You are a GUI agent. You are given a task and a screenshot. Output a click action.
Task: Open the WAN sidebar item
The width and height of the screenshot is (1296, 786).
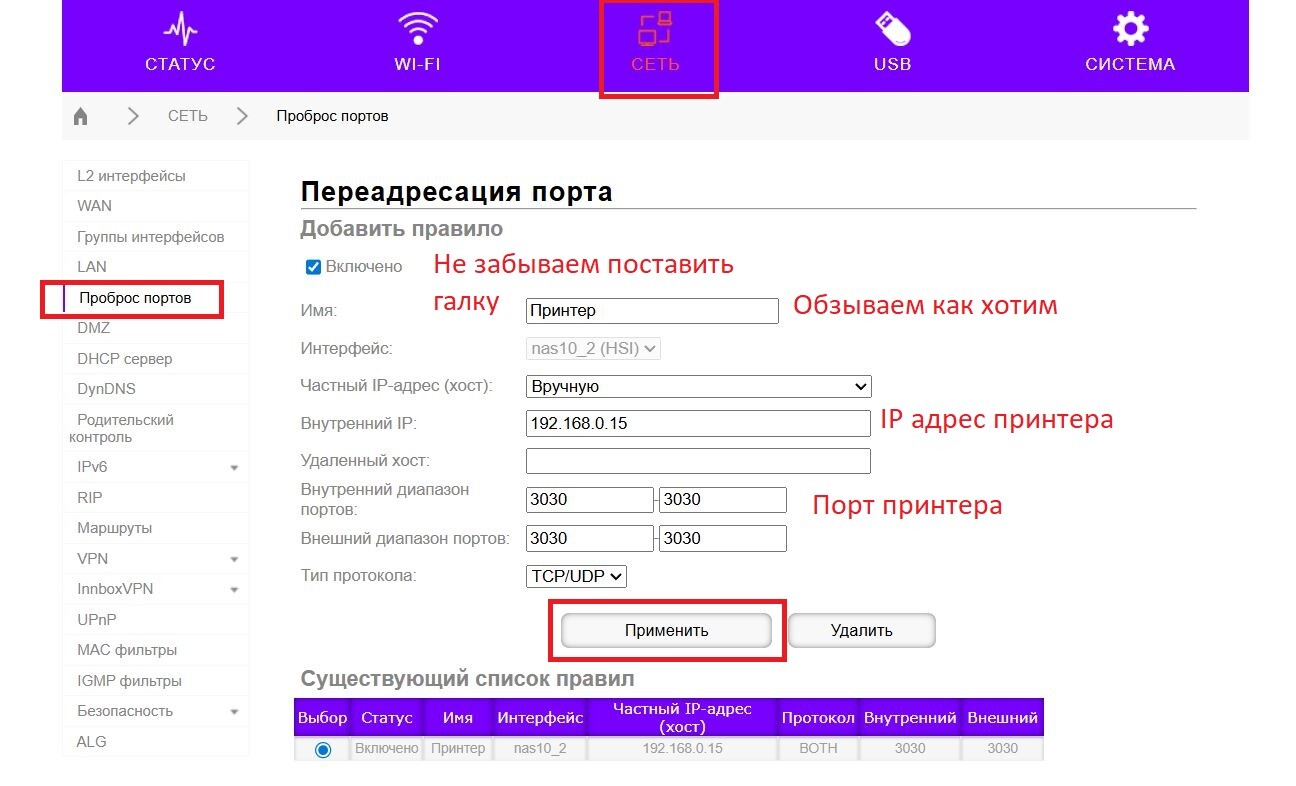94,206
